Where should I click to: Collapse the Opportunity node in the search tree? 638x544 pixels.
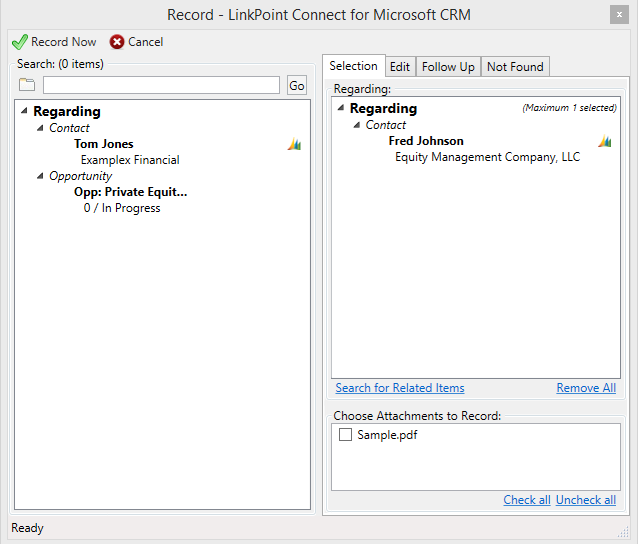coord(40,176)
